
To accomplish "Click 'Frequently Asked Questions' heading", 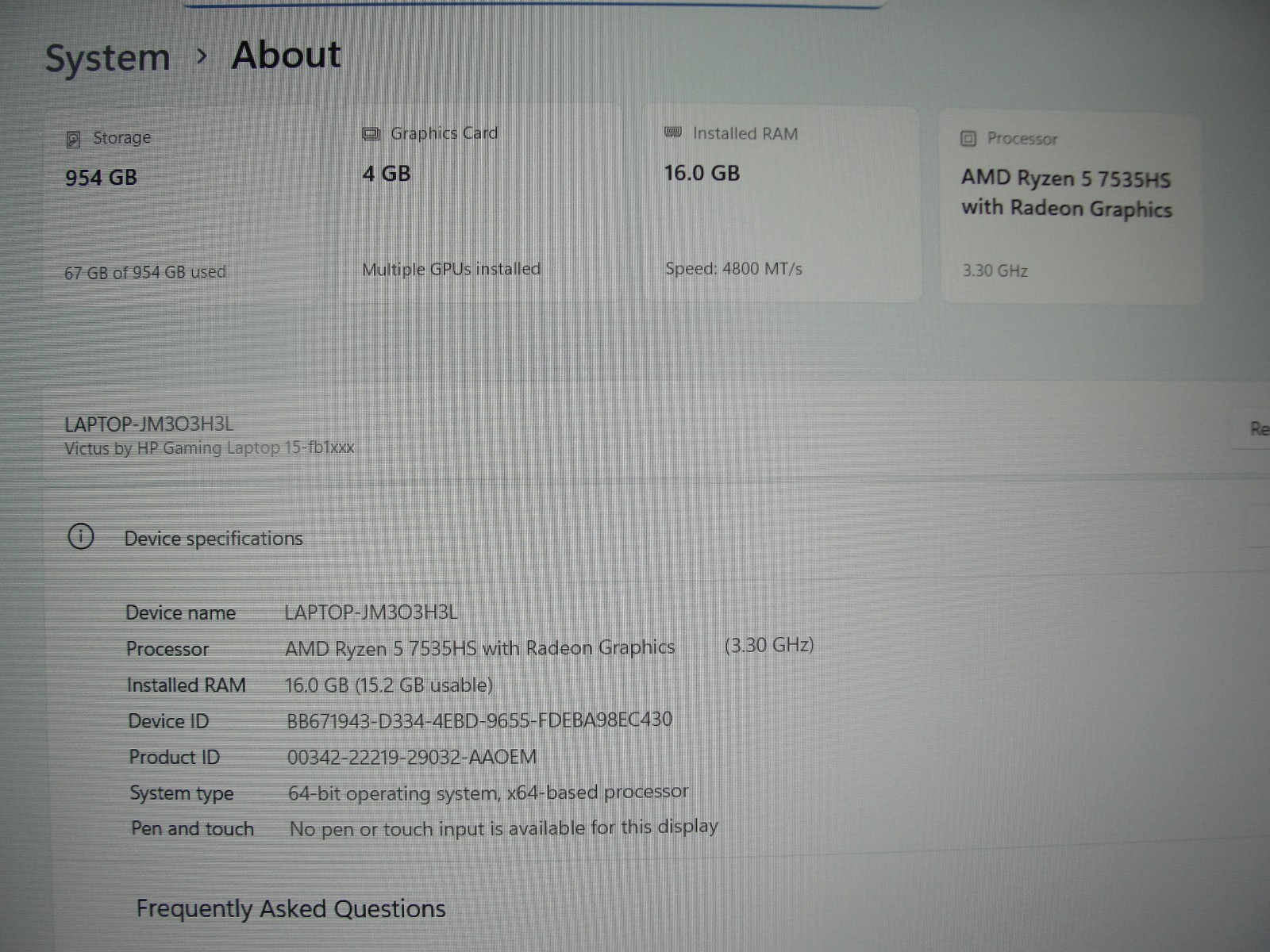I will 291,908.
